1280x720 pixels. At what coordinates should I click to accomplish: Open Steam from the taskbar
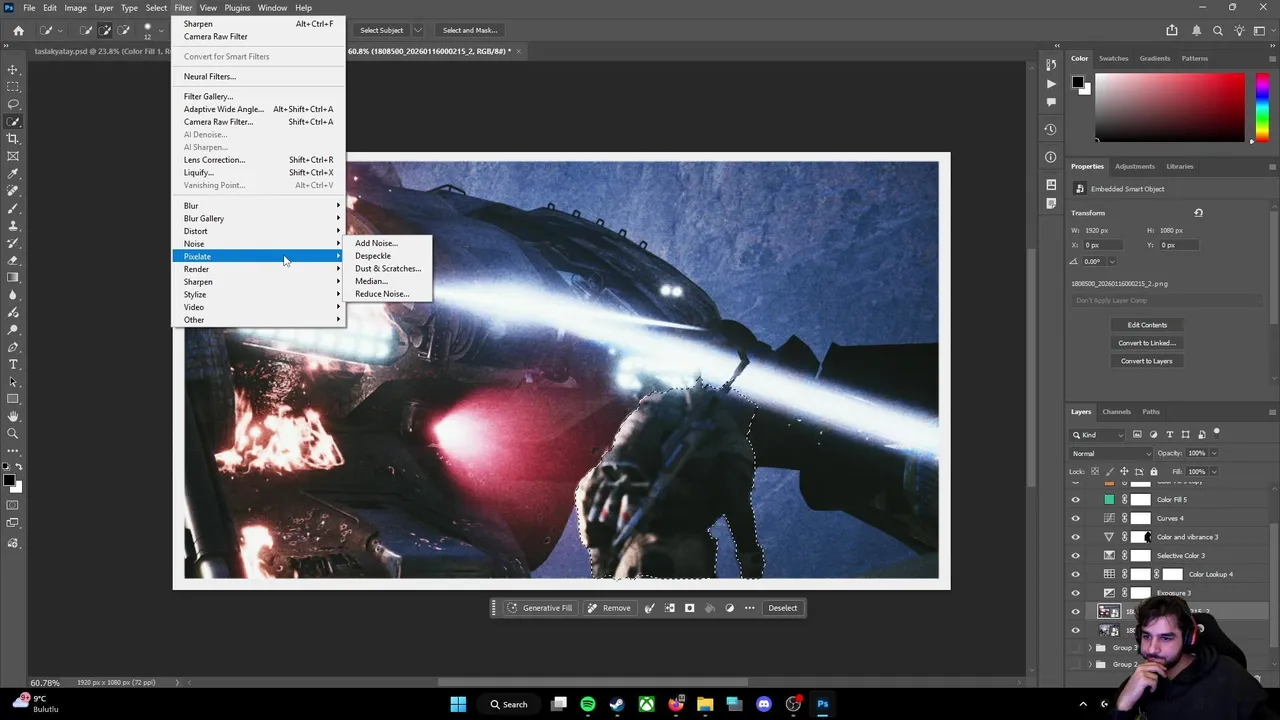[617, 704]
